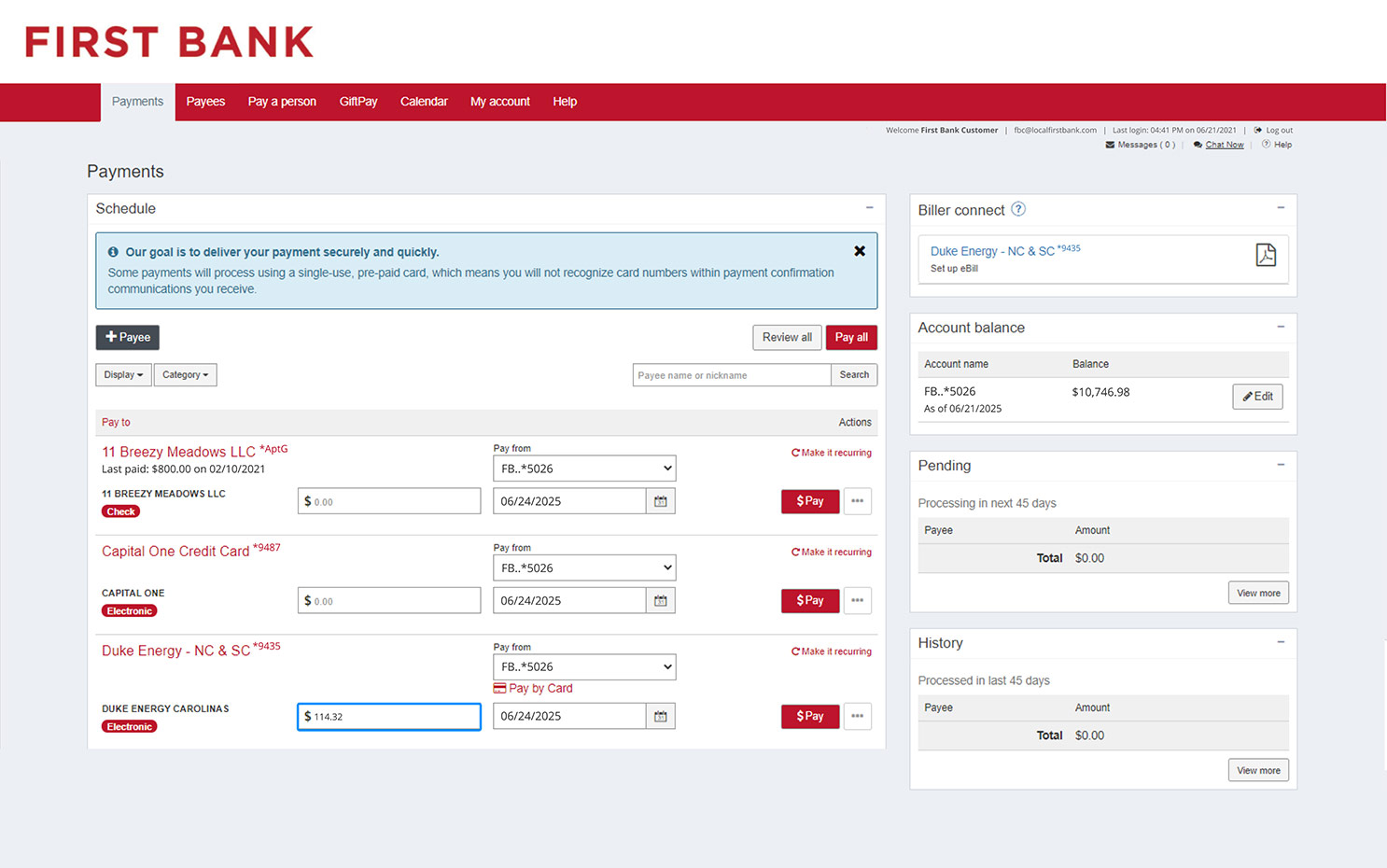Open the Category dropdown

point(185,374)
